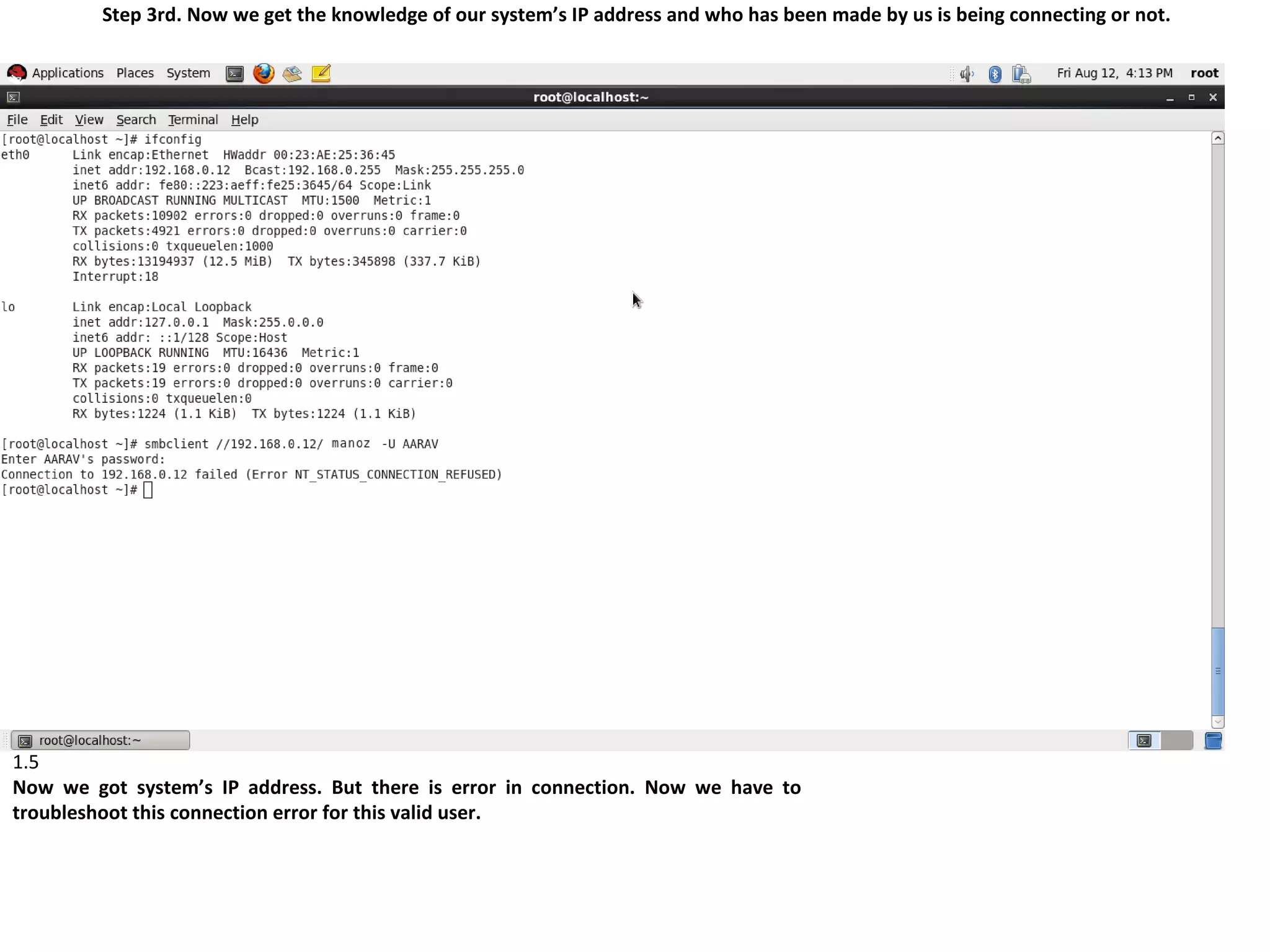Click the Mask:255.255.255.0 text
Viewport: 1270px width, 952px height.
460,170
